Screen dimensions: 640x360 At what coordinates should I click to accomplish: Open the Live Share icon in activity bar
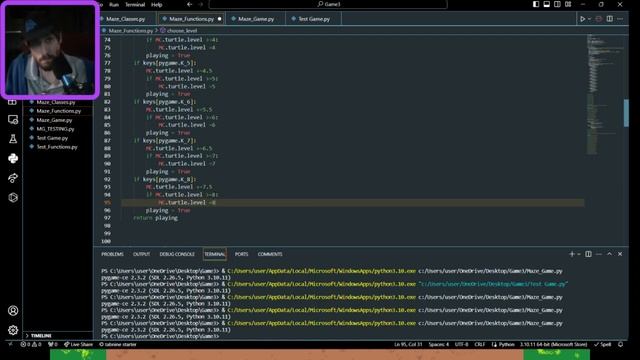point(13,178)
